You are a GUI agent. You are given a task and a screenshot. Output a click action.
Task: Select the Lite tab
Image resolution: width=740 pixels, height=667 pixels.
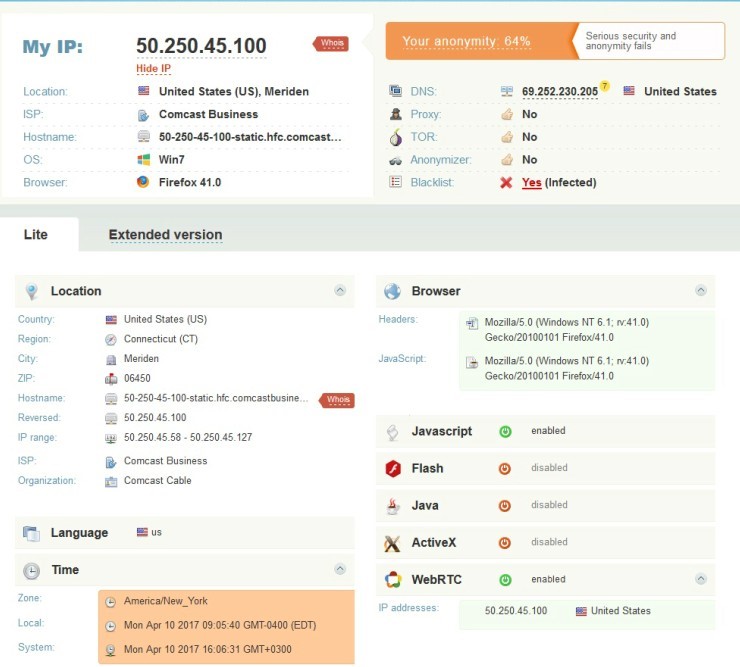pyautogui.click(x=38, y=235)
